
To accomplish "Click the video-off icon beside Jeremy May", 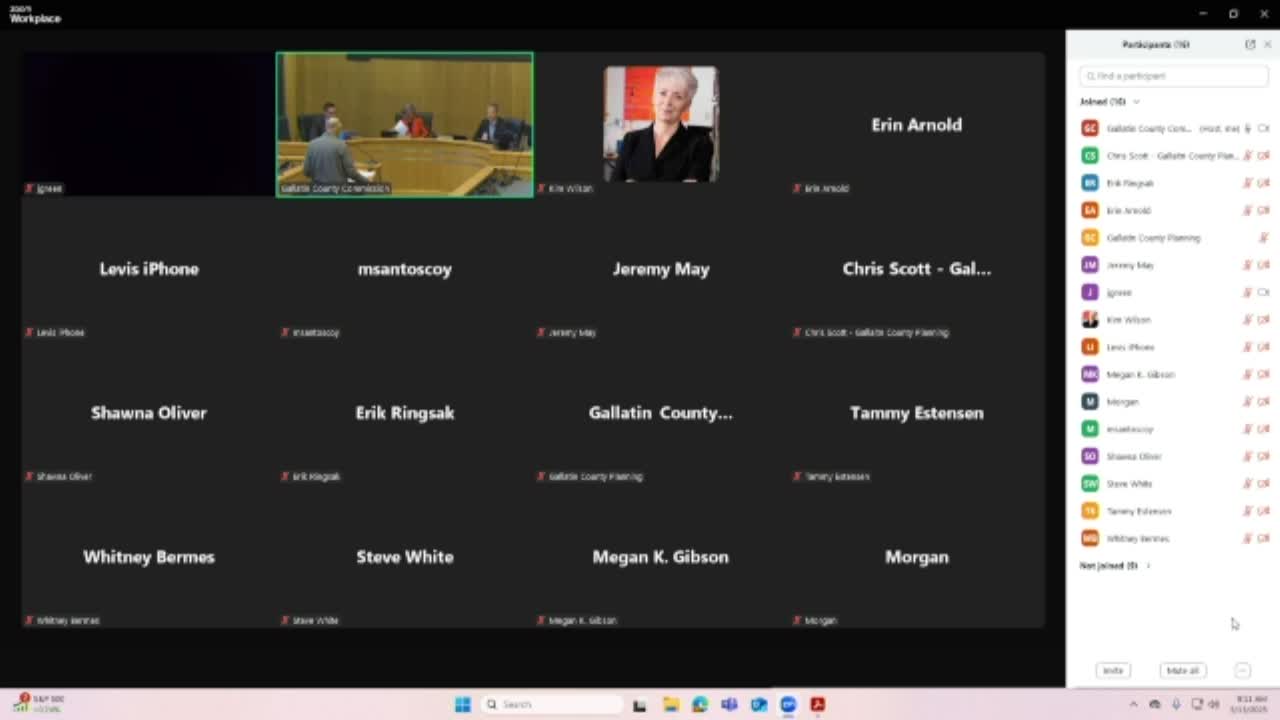I will click(1263, 265).
